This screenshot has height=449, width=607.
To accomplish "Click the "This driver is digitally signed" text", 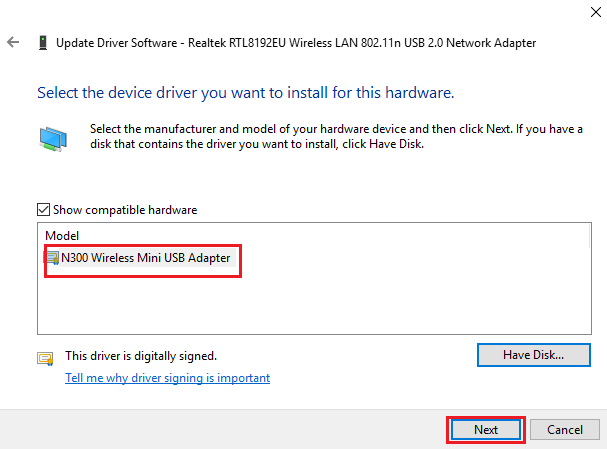I will pos(140,355).
